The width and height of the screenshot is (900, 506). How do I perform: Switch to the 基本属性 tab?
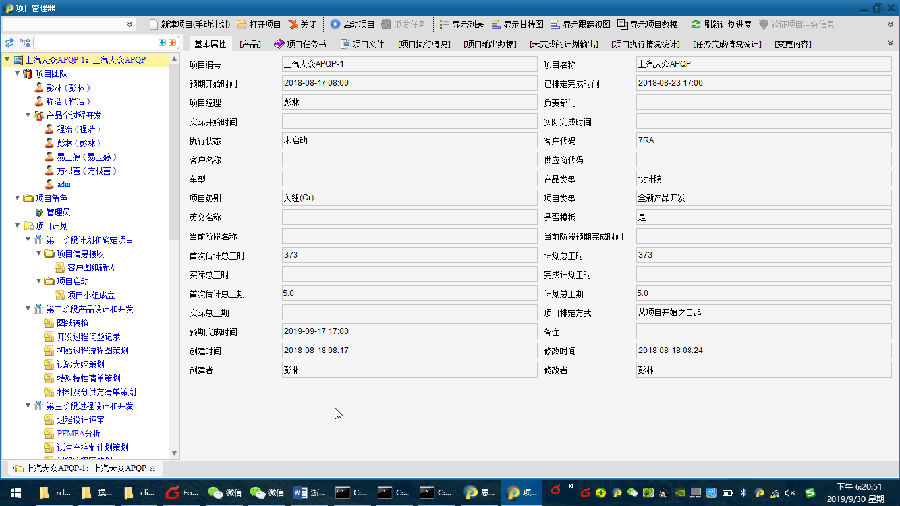click(209, 44)
